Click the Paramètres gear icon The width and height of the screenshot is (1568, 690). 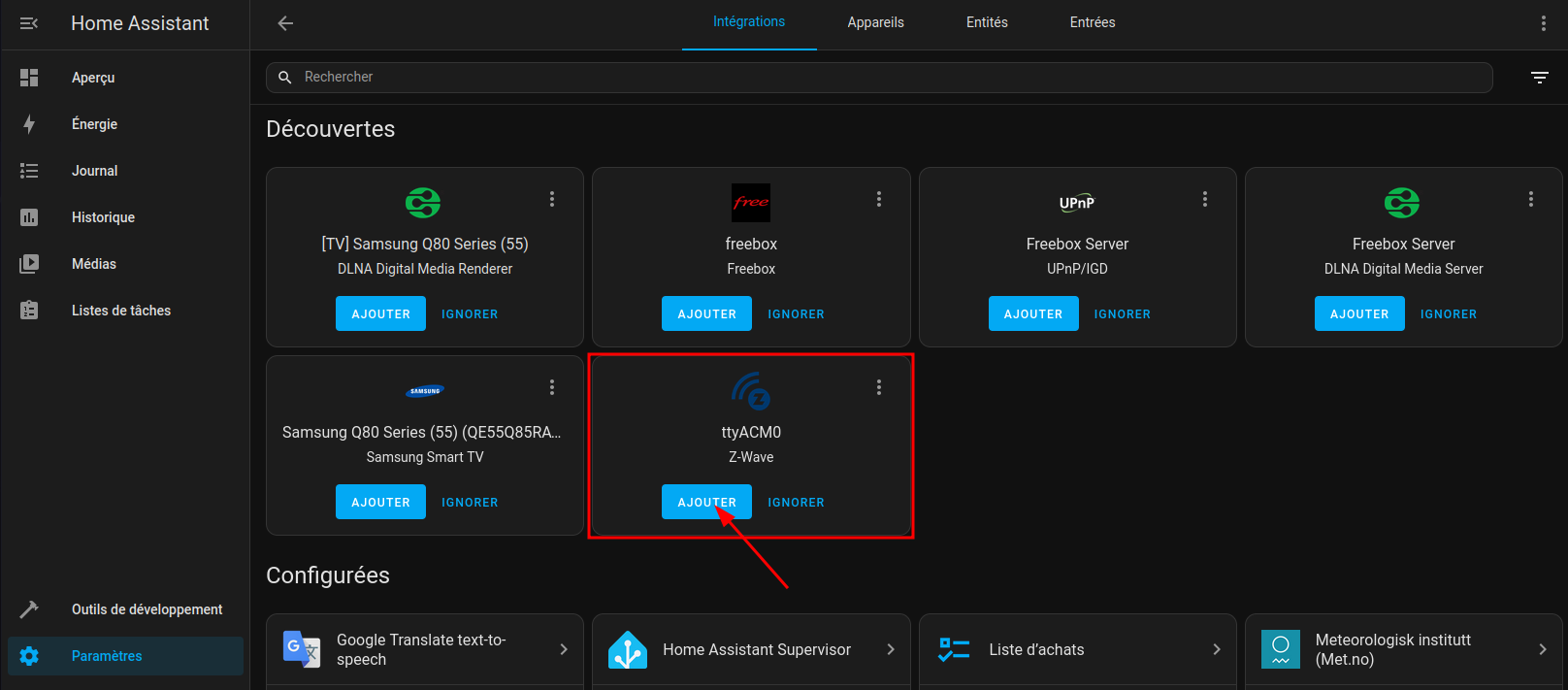click(29, 656)
